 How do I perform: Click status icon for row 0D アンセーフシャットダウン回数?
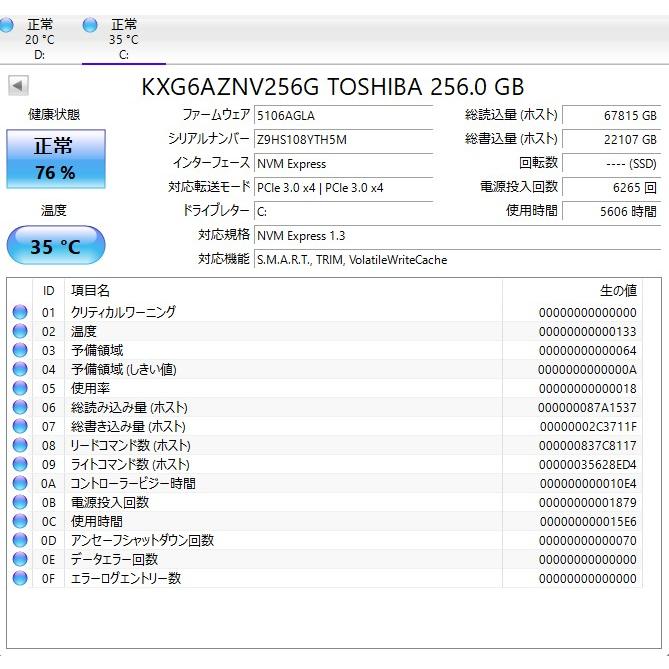coord(20,540)
